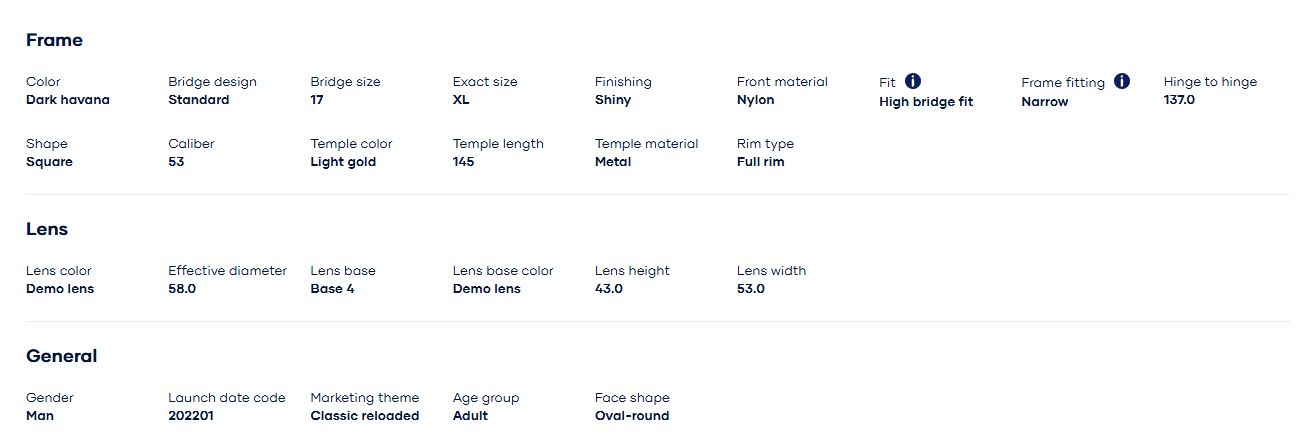
Task: Click the Light gold temple color value
Action: tap(343, 162)
